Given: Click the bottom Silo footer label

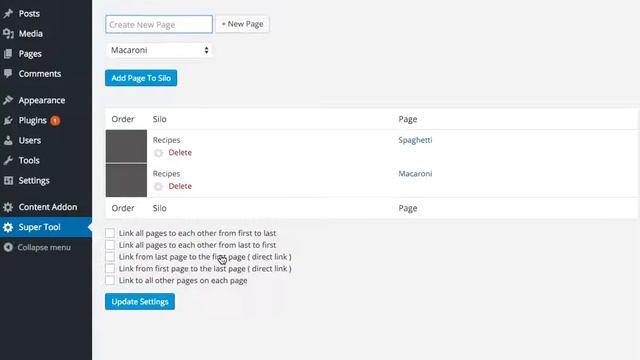Looking at the screenshot, I should pyautogui.click(x=160, y=208).
